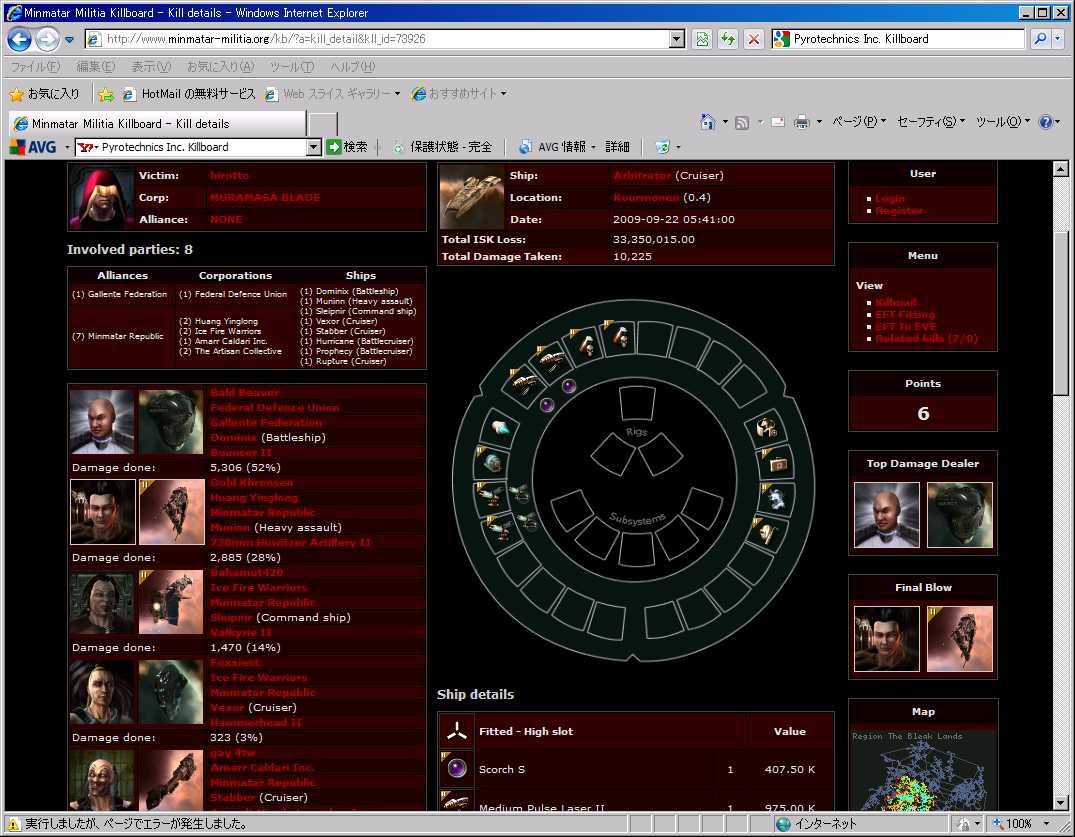Click the AVG 詳細 toolbar button
Viewport: 1075px width, 837px height.
tap(617, 147)
